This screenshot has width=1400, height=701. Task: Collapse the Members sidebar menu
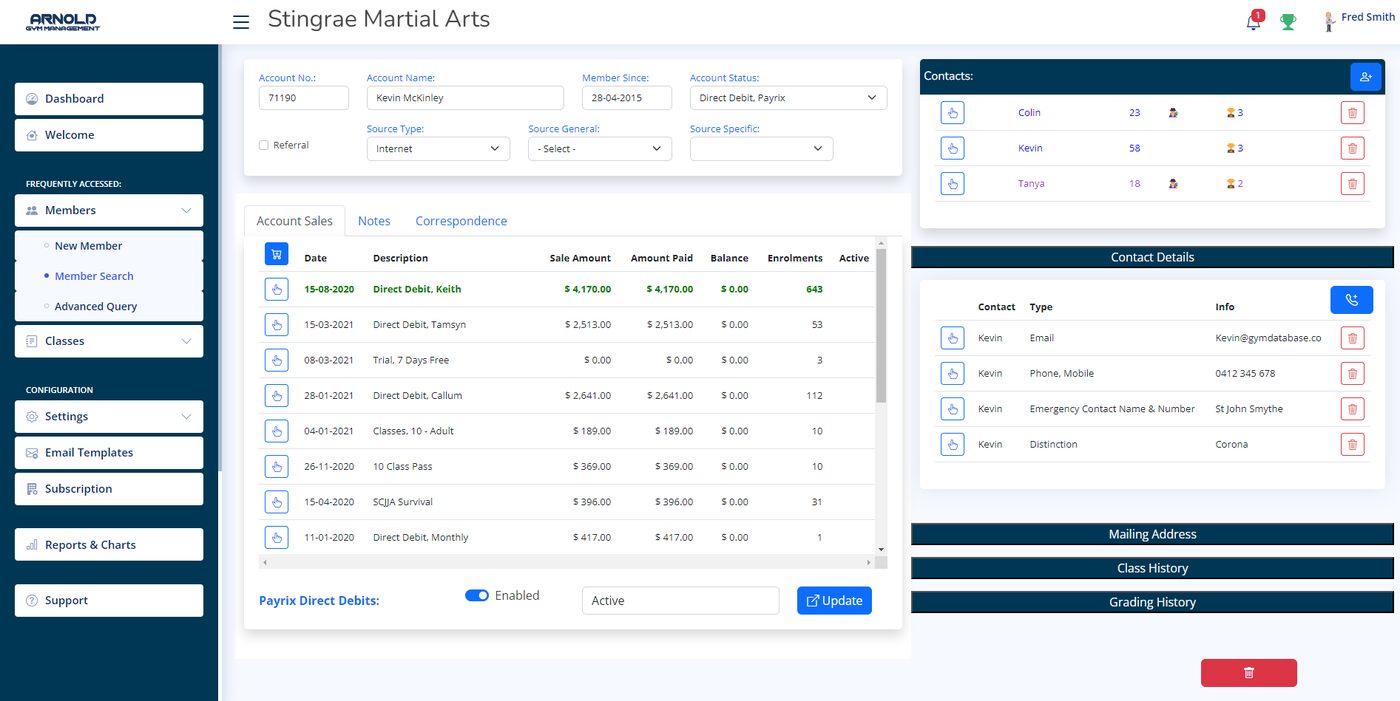[x=109, y=210]
